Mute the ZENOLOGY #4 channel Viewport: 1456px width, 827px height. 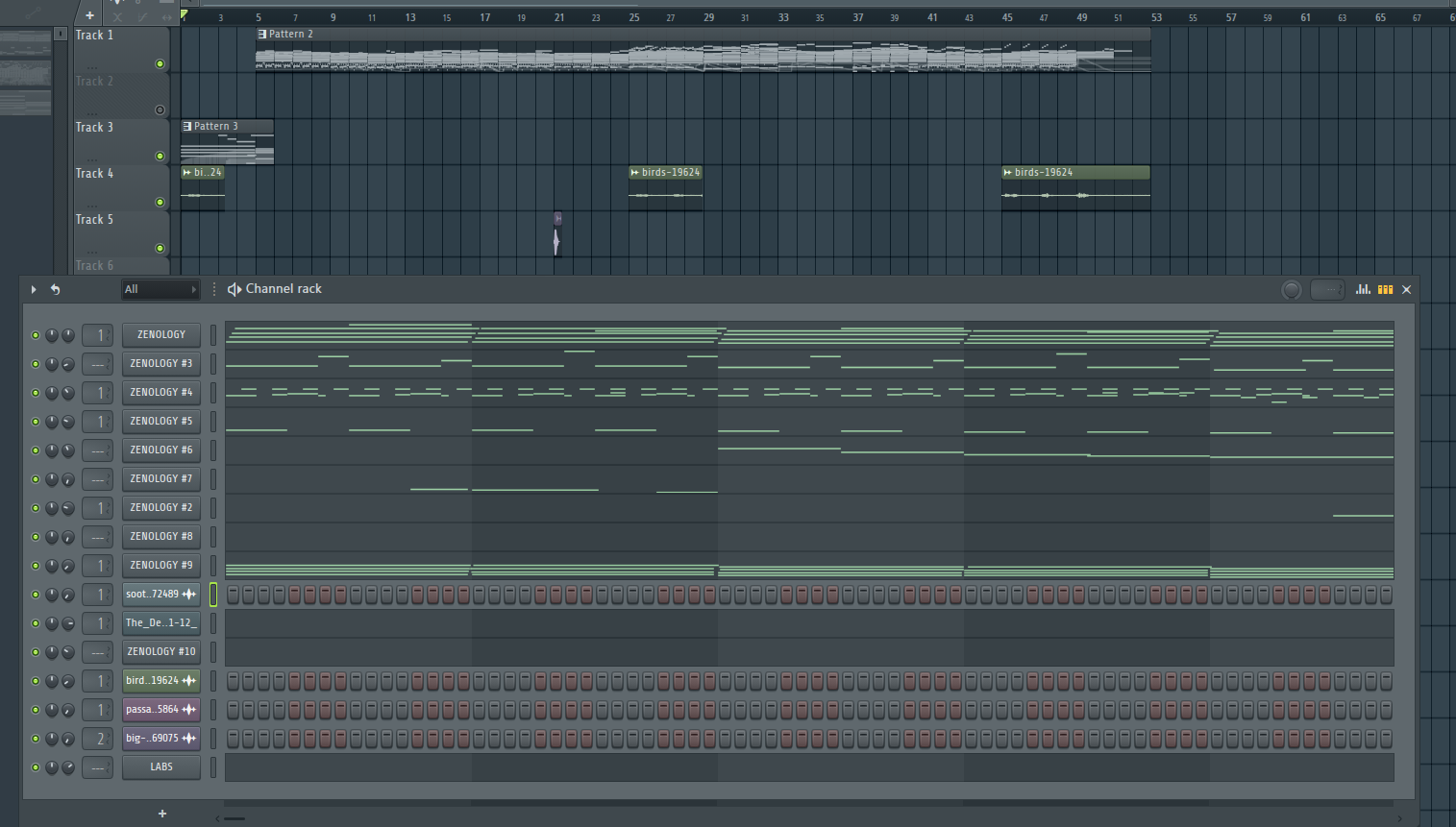[x=36, y=393]
